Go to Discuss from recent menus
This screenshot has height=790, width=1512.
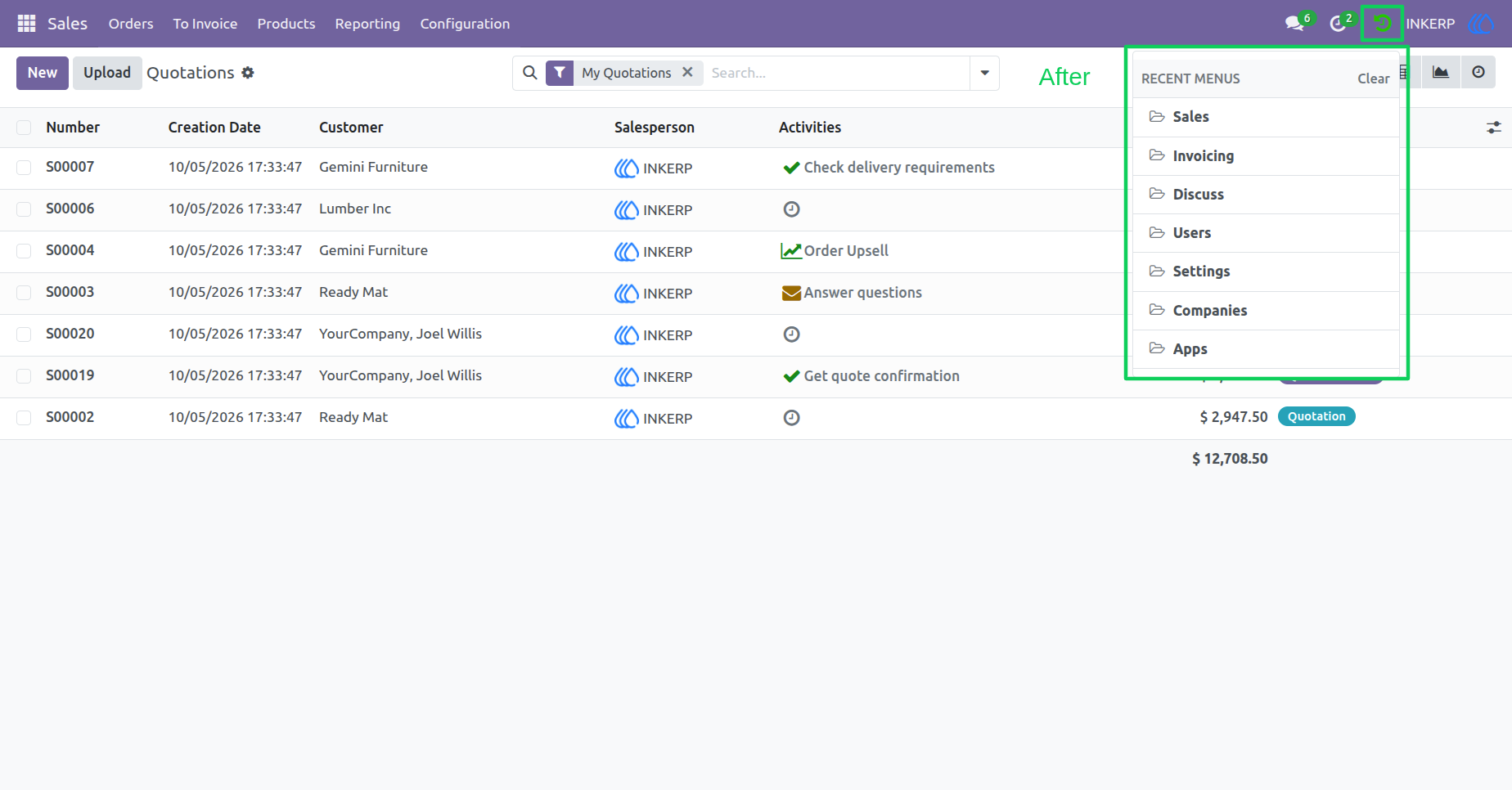[x=1266, y=195]
